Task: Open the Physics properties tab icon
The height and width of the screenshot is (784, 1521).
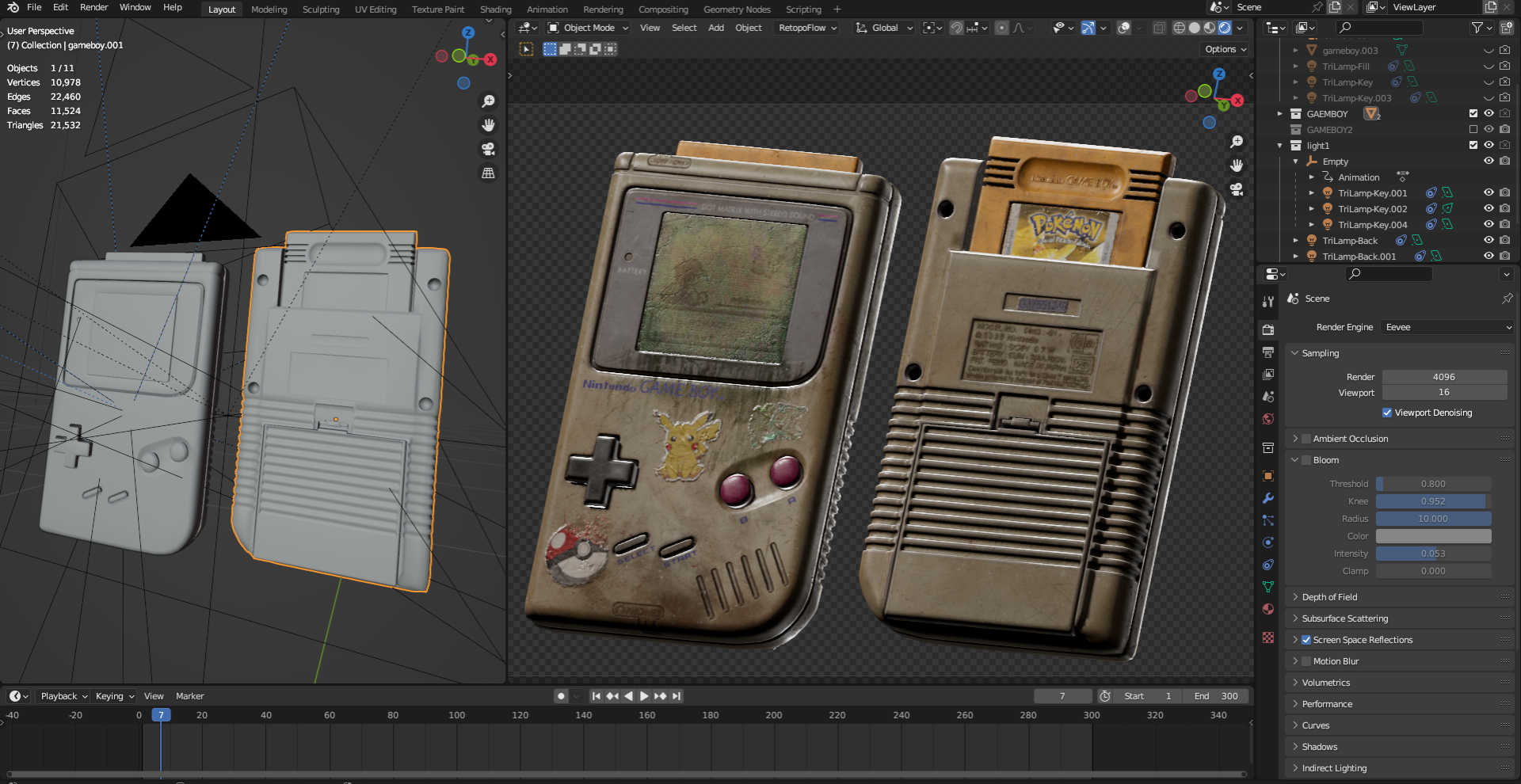Action: click(x=1268, y=542)
